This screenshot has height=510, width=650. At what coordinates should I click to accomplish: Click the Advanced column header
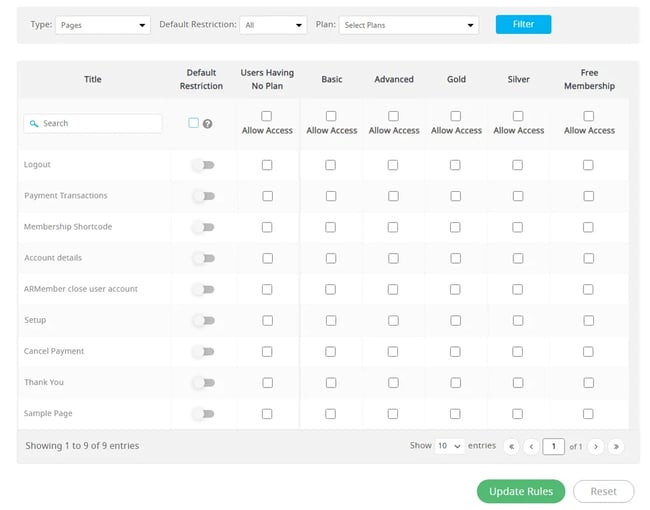coord(394,79)
